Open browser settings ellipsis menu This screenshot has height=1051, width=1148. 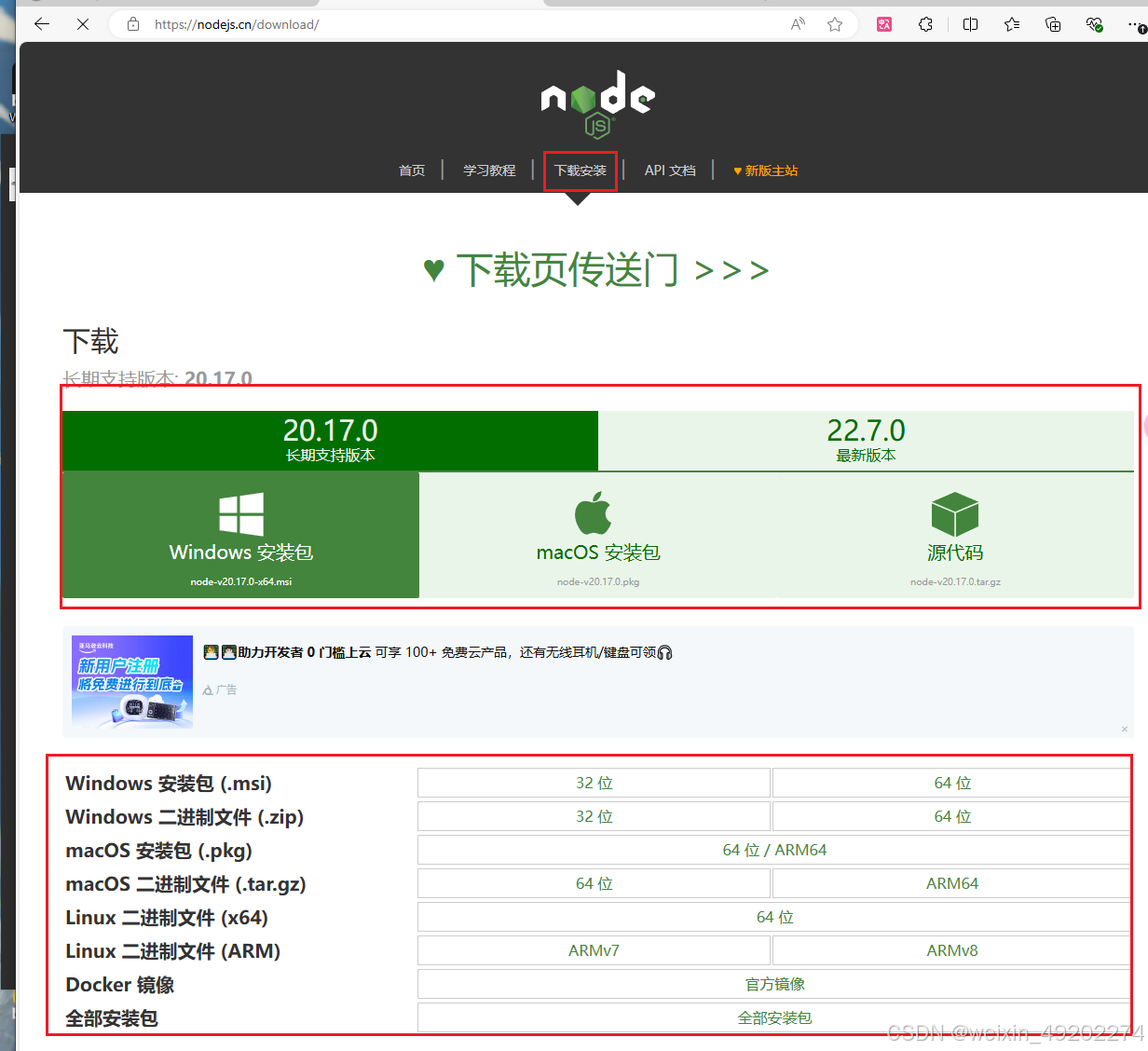coord(1136,24)
